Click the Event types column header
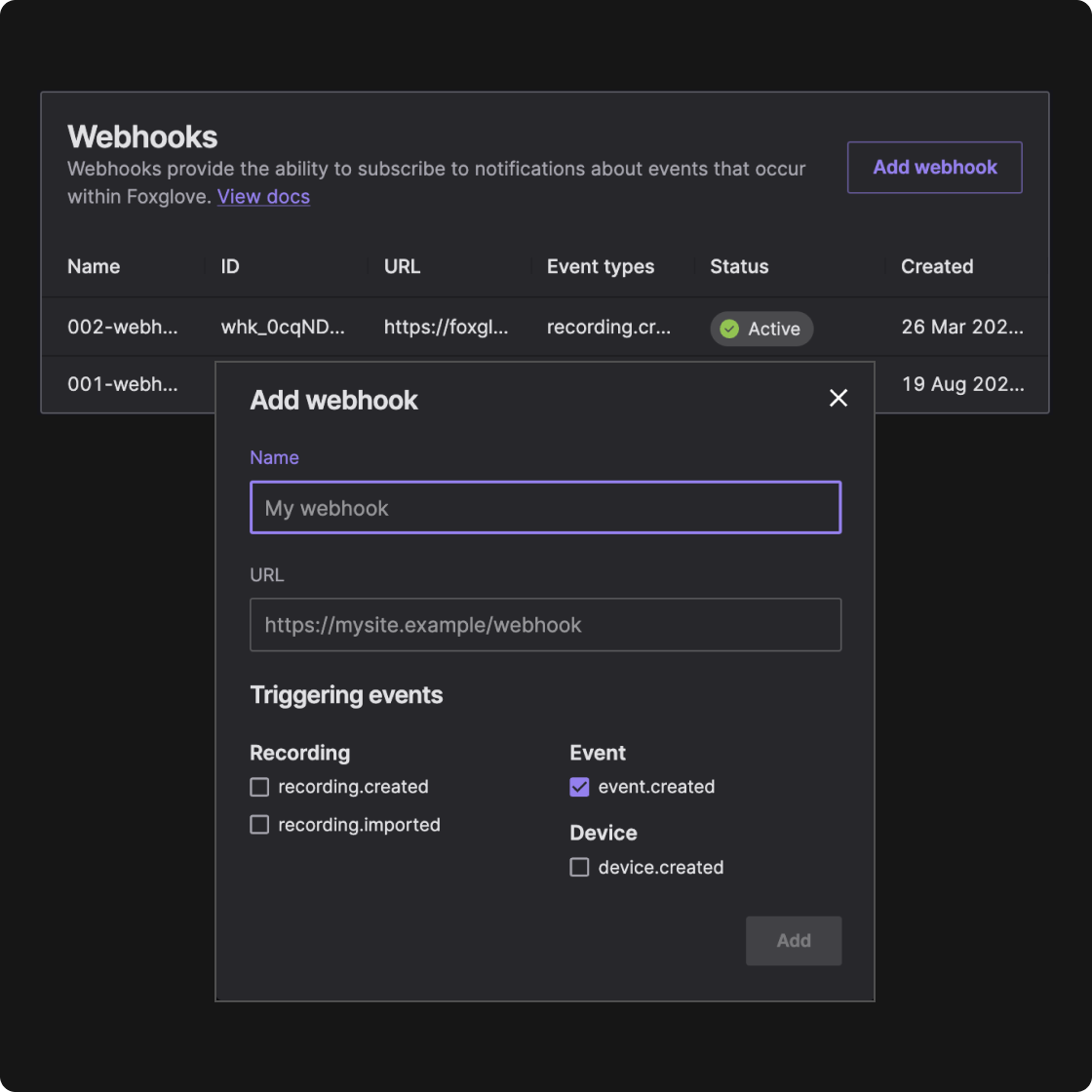This screenshot has height=1092, width=1092. (x=601, y=266)
